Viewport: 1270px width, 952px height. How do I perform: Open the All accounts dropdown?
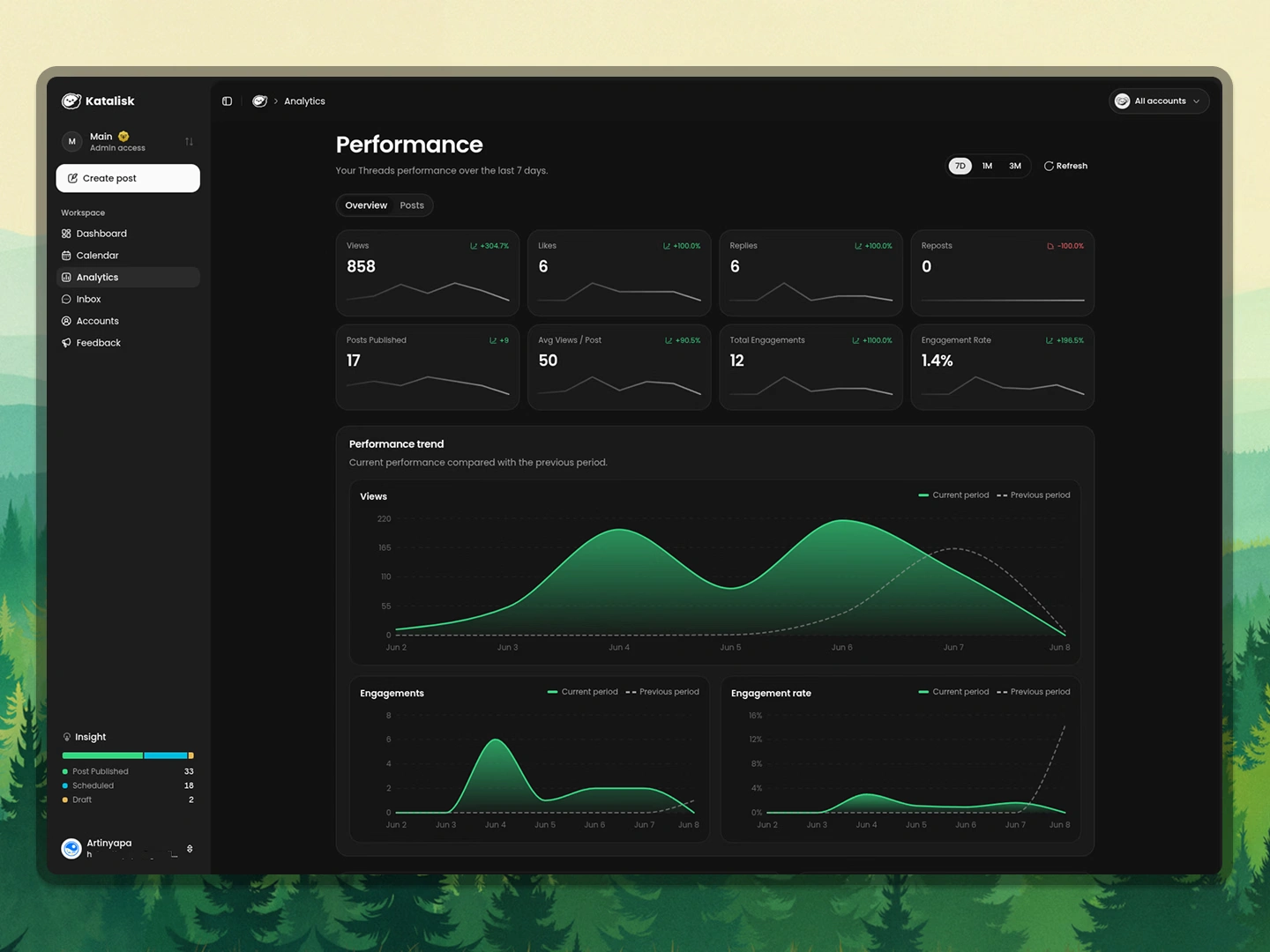(x=1158, y=101)
